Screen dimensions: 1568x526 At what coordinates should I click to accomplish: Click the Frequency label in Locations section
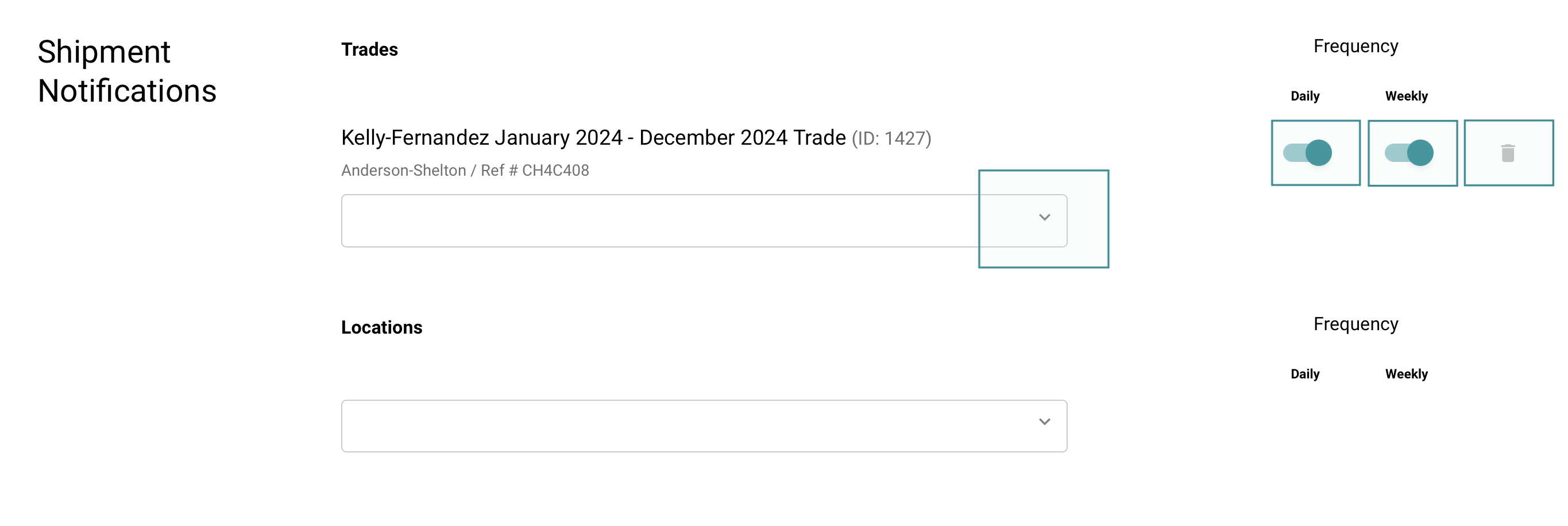tap(1355, 324)
